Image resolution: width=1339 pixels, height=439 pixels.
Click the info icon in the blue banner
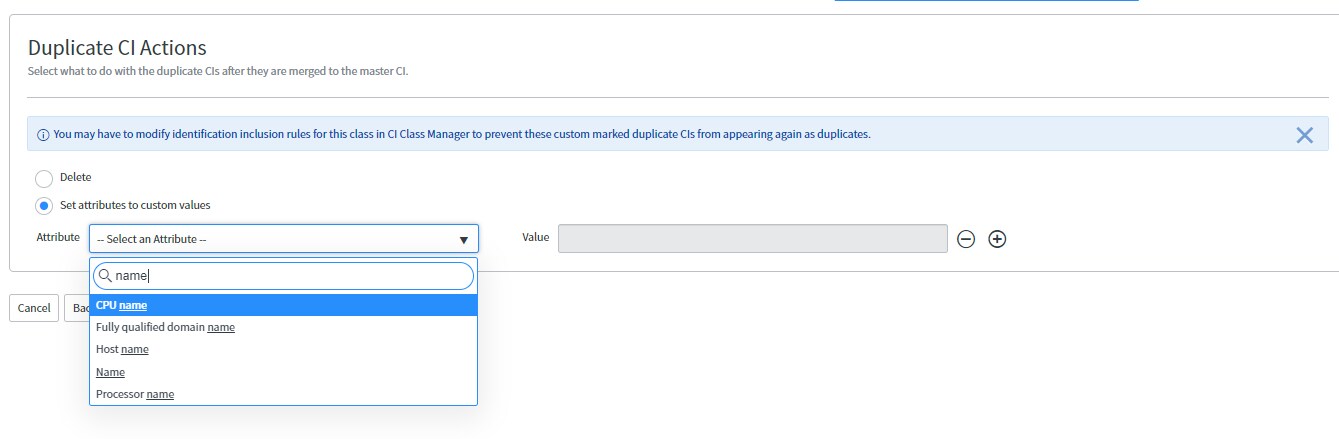click(x=43, y=135)
